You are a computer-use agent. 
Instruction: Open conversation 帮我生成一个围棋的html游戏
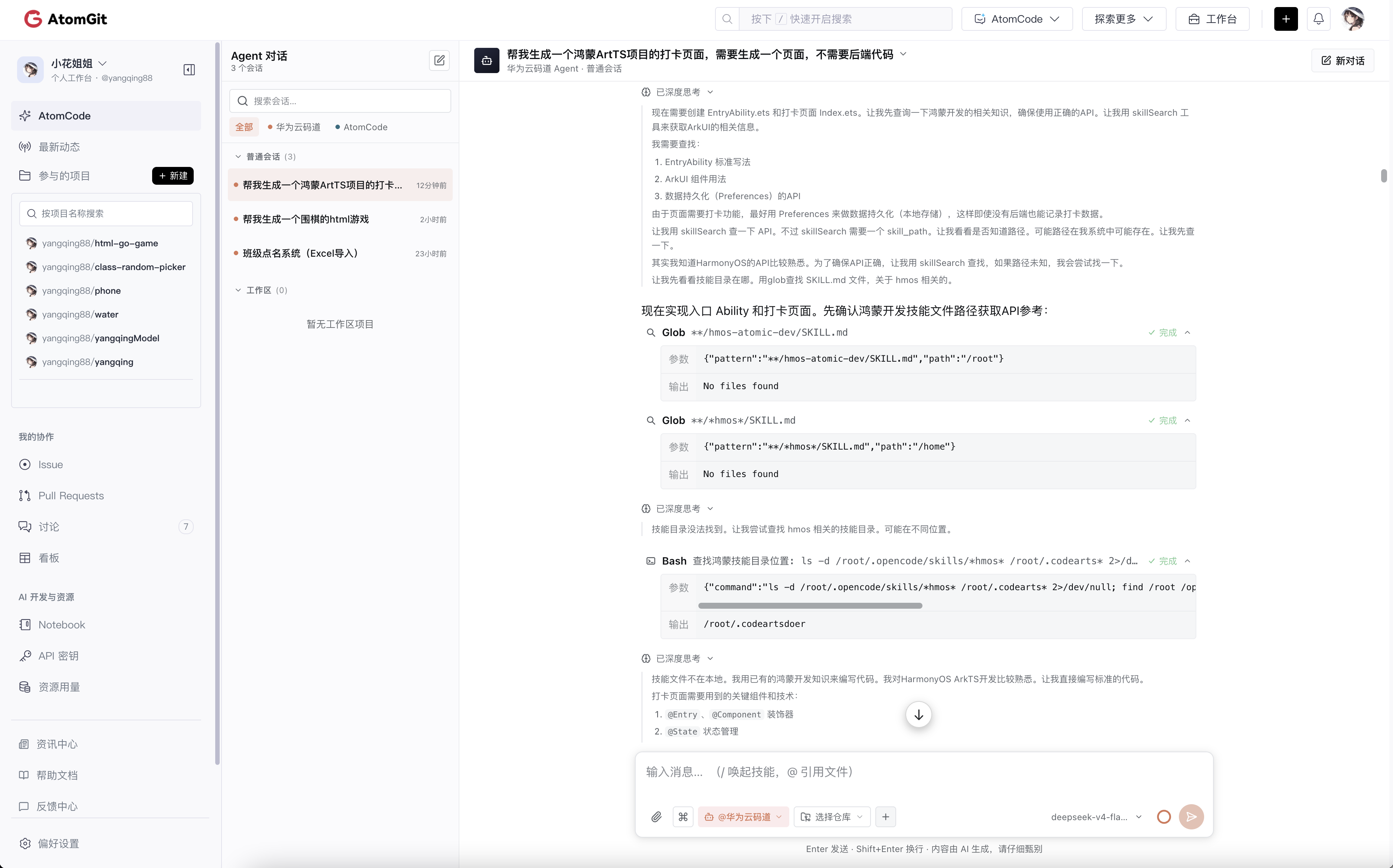point(340,219)
